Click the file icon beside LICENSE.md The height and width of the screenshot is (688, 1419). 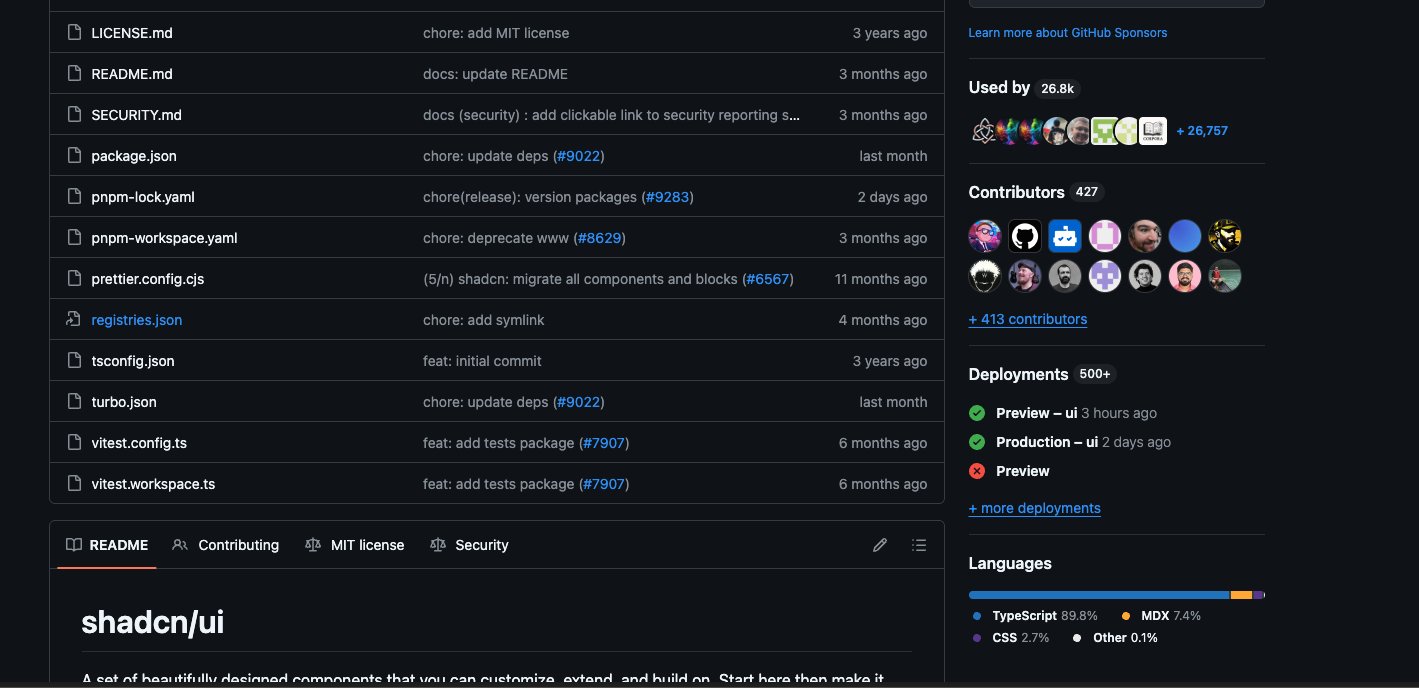(73, 33)
